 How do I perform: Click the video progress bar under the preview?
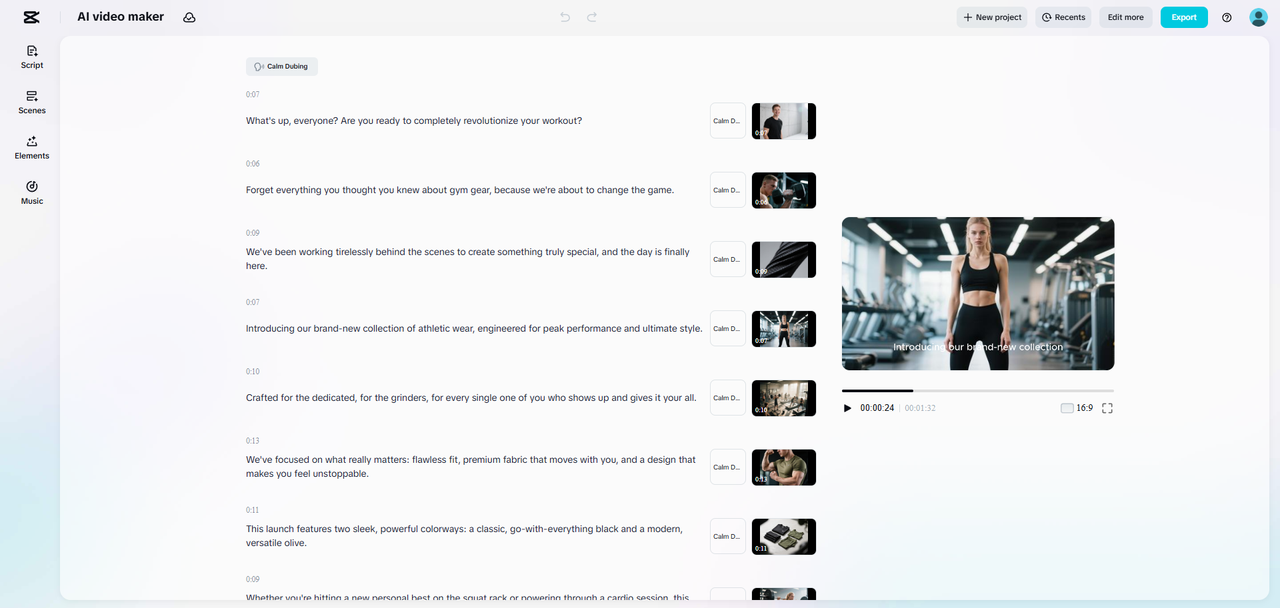977,391
